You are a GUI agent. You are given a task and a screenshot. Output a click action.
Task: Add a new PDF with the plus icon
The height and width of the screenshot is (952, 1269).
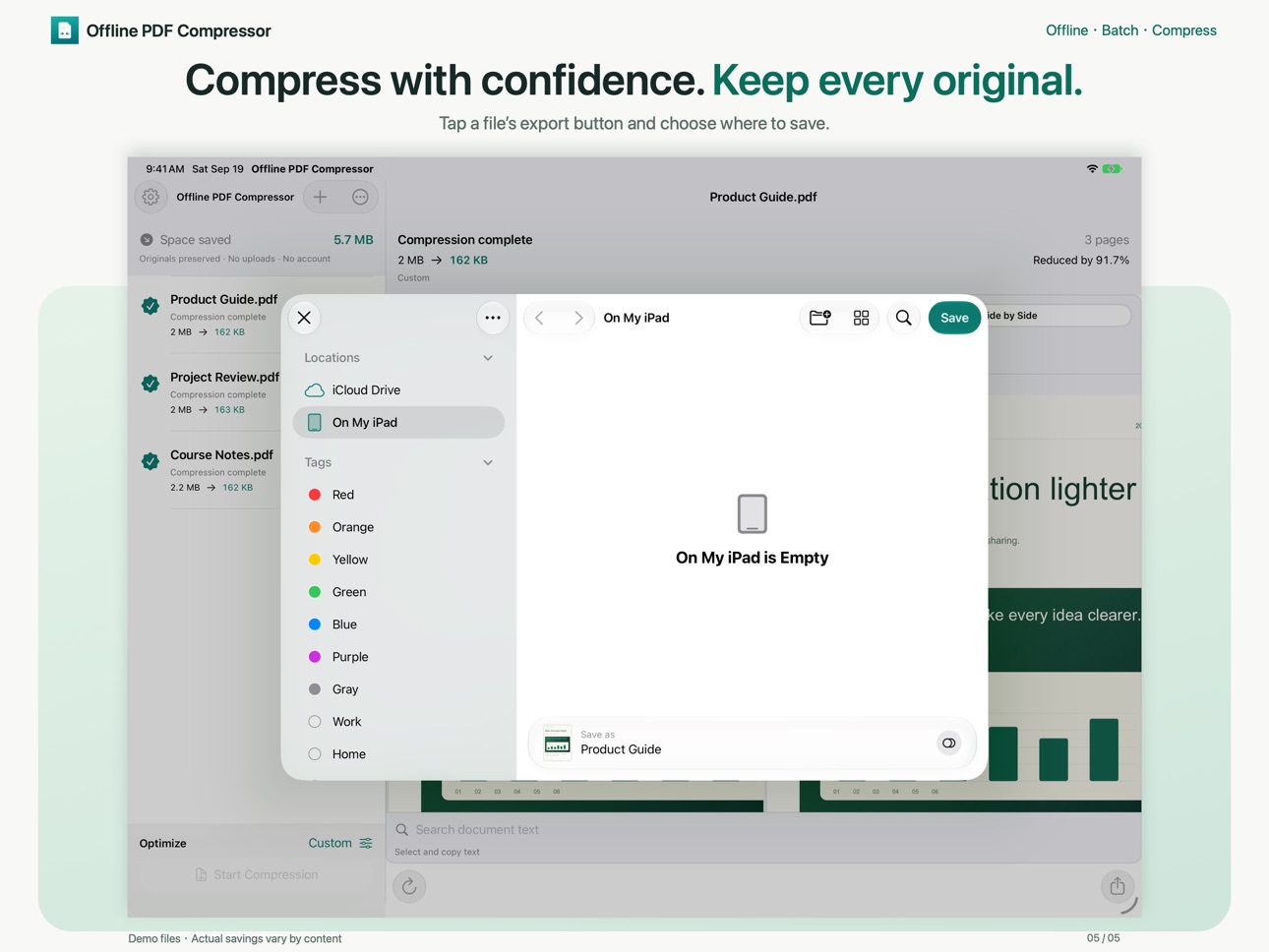[321, 197]
